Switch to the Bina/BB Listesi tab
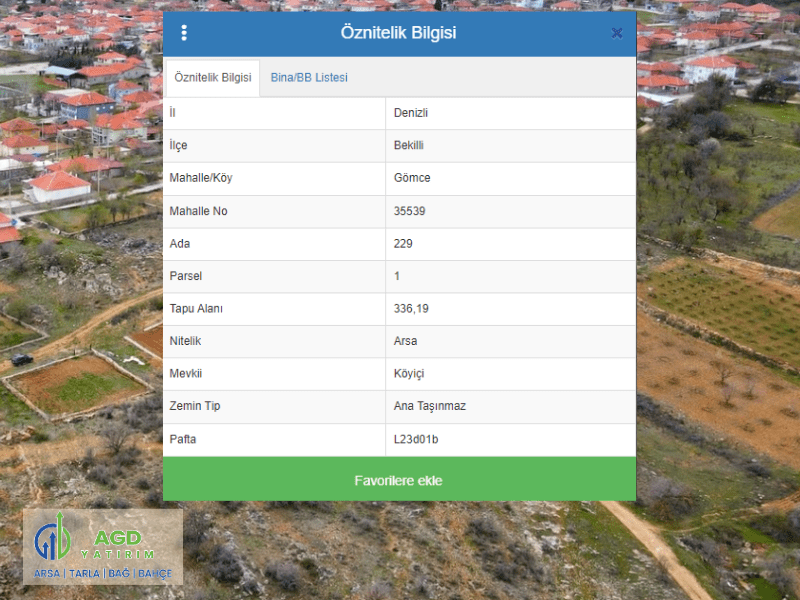Image resolution: width=800 pixels, height=600 pixels. pos(309,78)
